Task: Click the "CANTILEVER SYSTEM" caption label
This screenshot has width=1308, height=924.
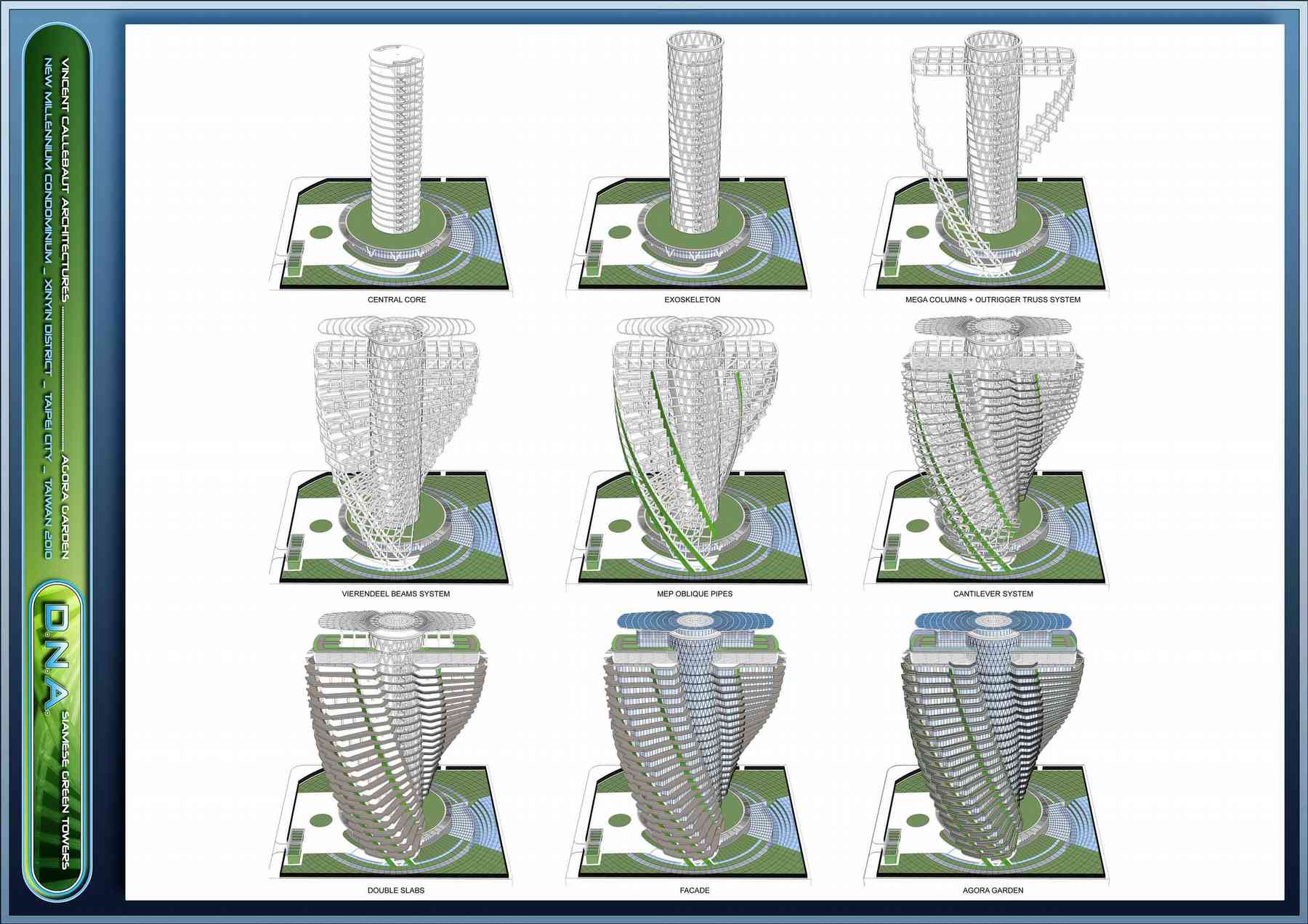Action: pyautogui.click(x=993, y=593)
